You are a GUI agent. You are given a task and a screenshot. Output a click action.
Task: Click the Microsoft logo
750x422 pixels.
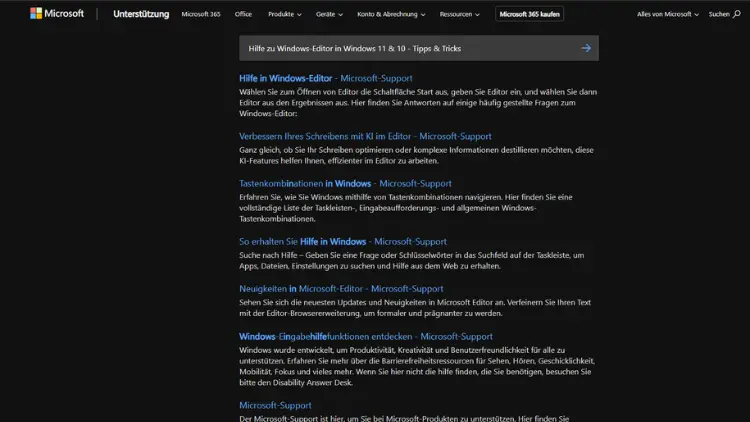(x=56, y=14)
